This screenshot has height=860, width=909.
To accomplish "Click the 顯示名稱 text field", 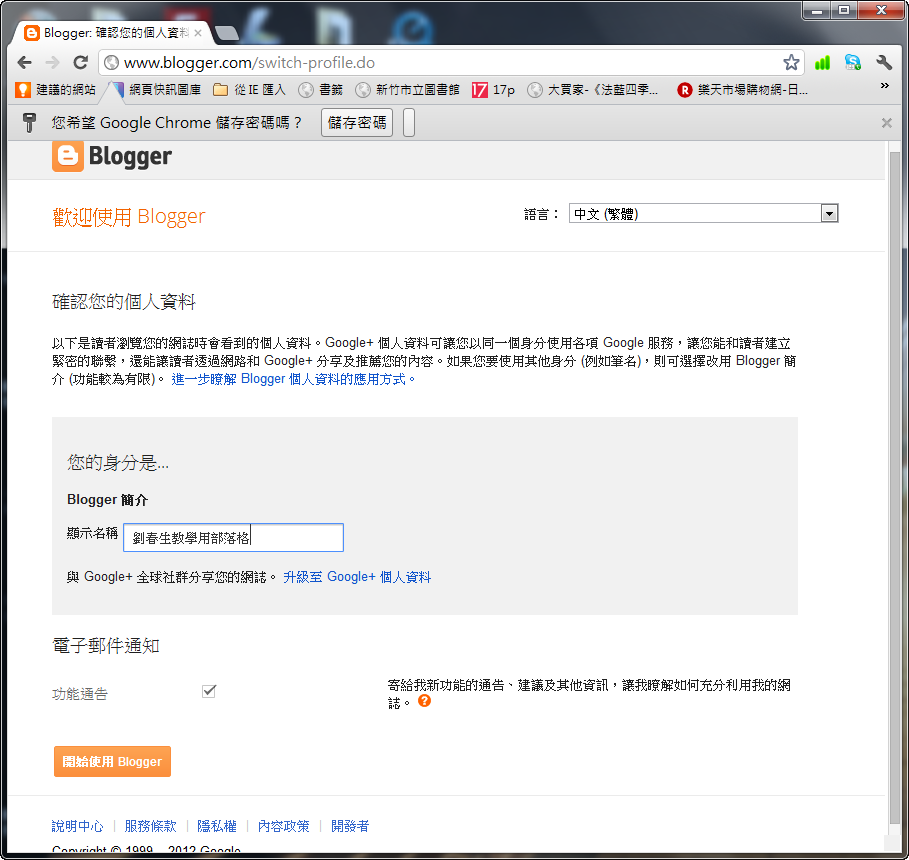I will [x=234, y=538].
